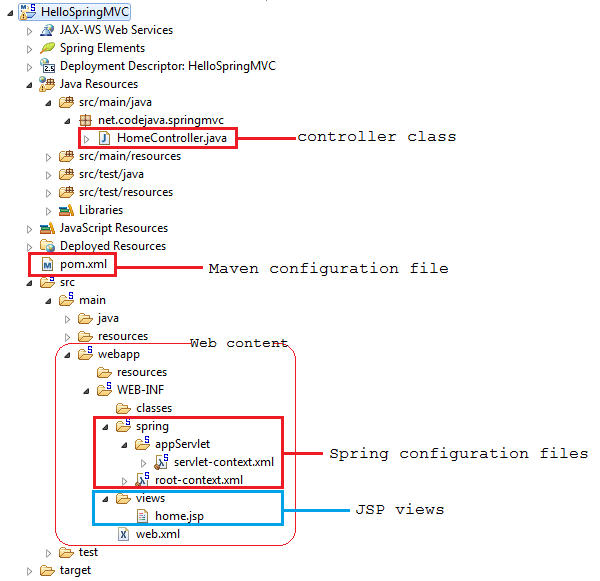Click the spring folder icon
Viewport: 600px width, 581px height.
pos(123,426)
